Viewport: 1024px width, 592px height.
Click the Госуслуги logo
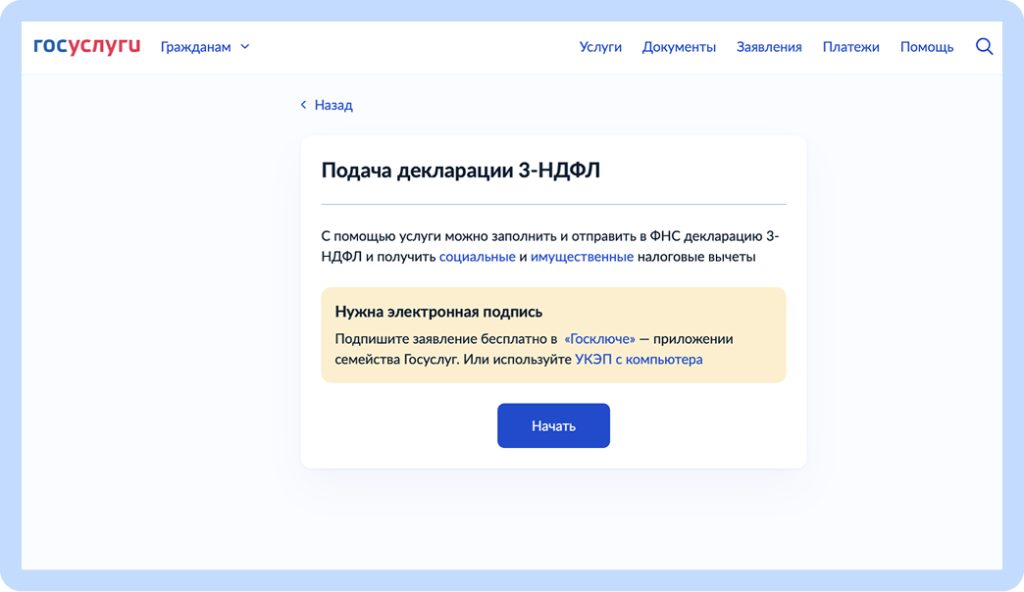[x=86, y=46]
